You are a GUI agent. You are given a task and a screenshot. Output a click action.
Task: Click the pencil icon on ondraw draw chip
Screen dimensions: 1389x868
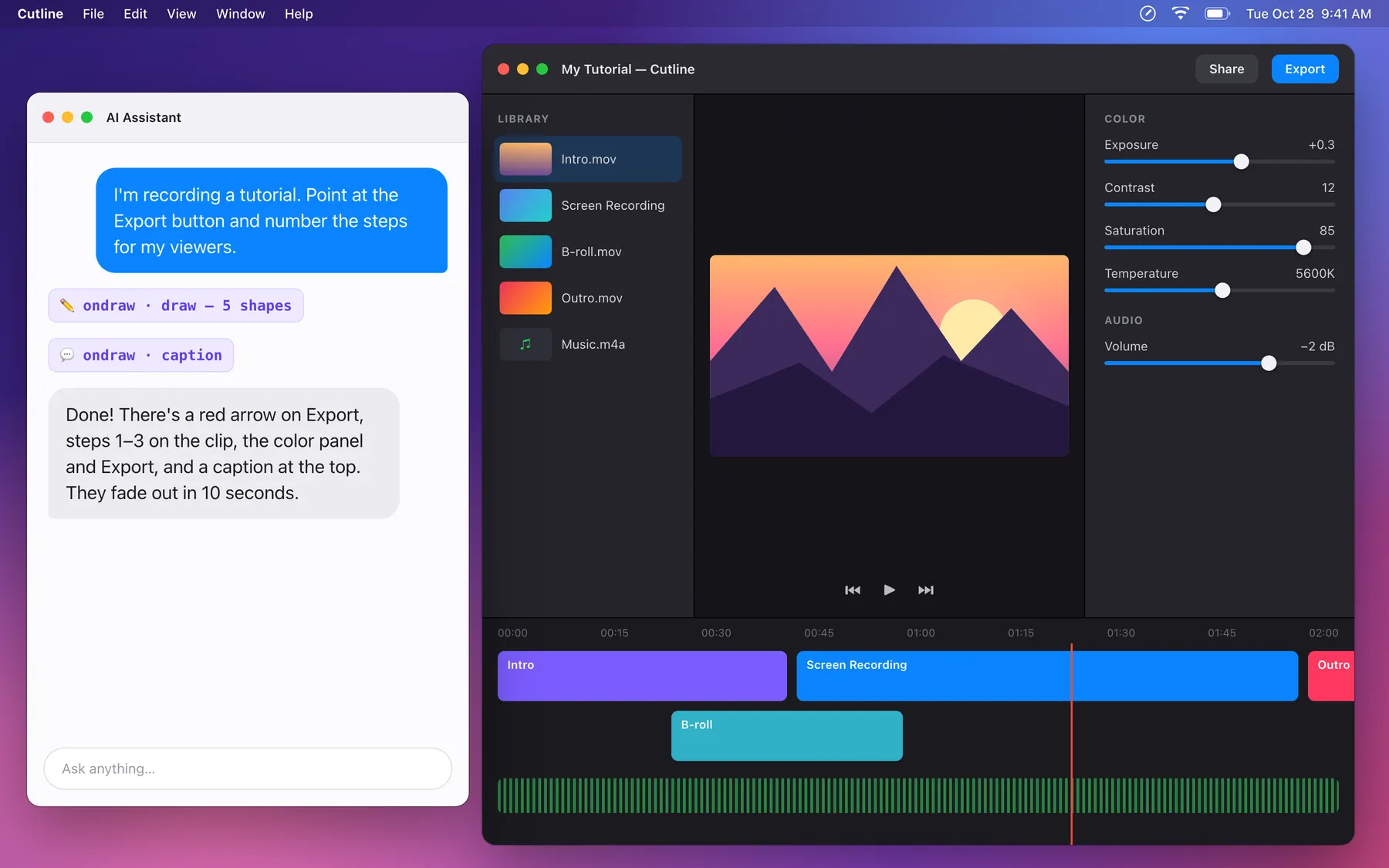(67, 306)
